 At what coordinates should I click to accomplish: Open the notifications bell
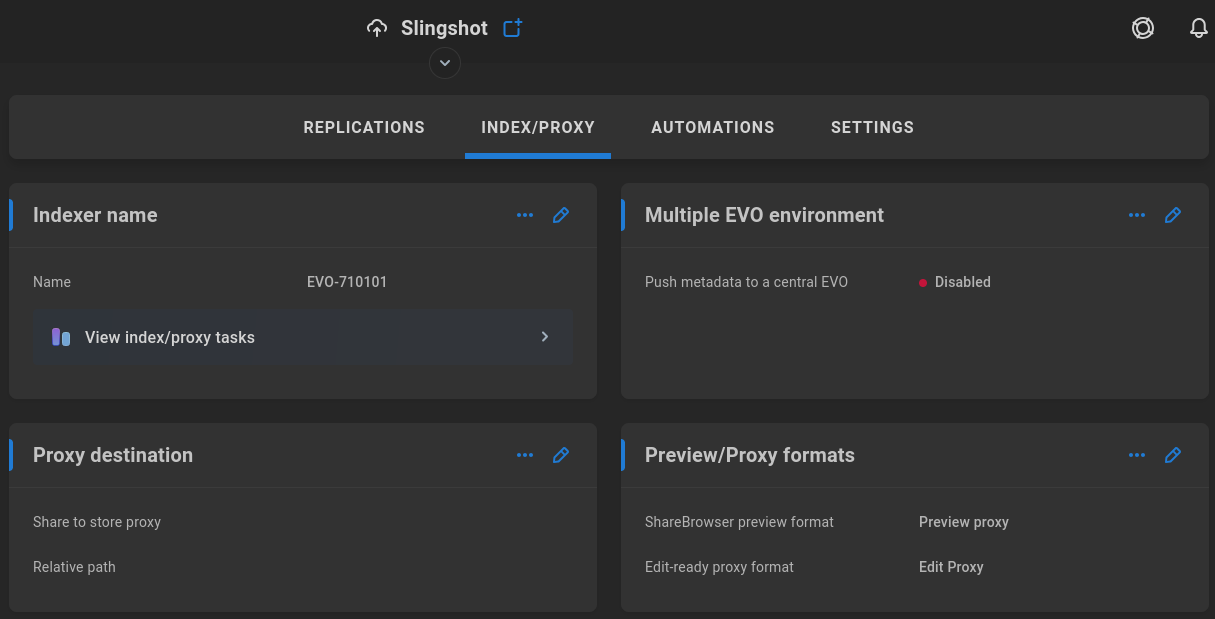pyautogui.click(x=1199, y=28)
